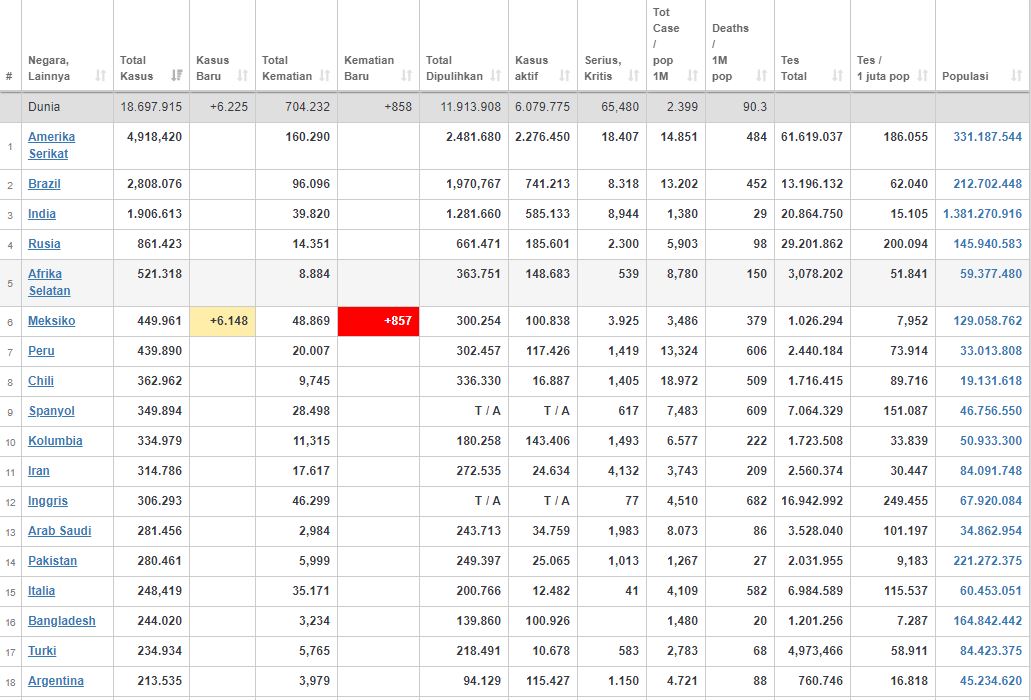
Task: Click Spanyol population 46.756.550
Action: (x=991, y=411)
